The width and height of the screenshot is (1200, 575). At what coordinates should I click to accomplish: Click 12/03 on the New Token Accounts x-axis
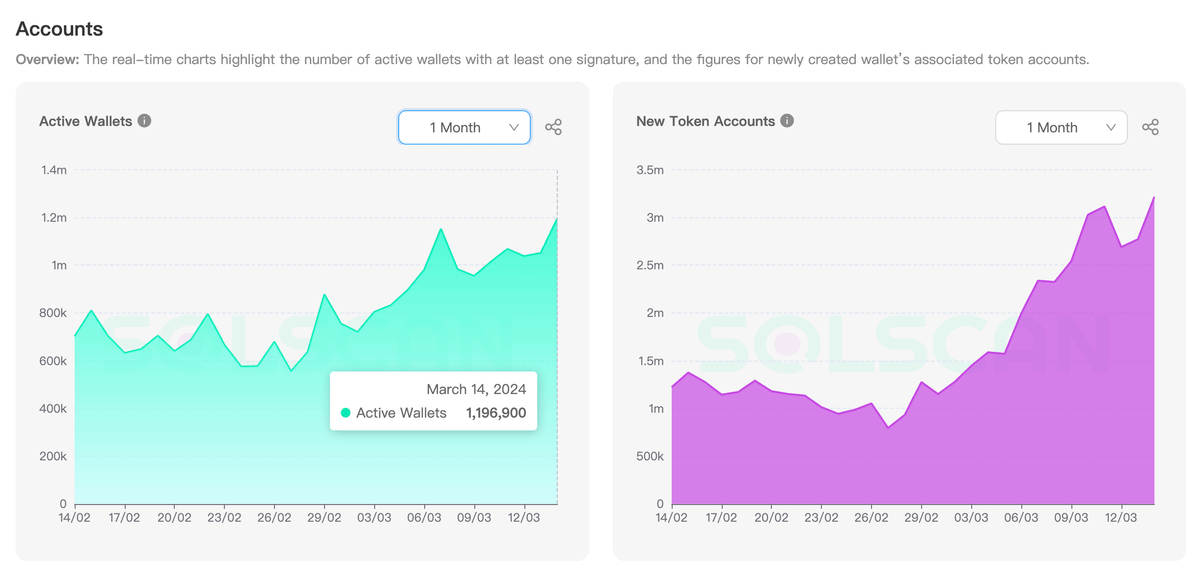(1121, 518)
